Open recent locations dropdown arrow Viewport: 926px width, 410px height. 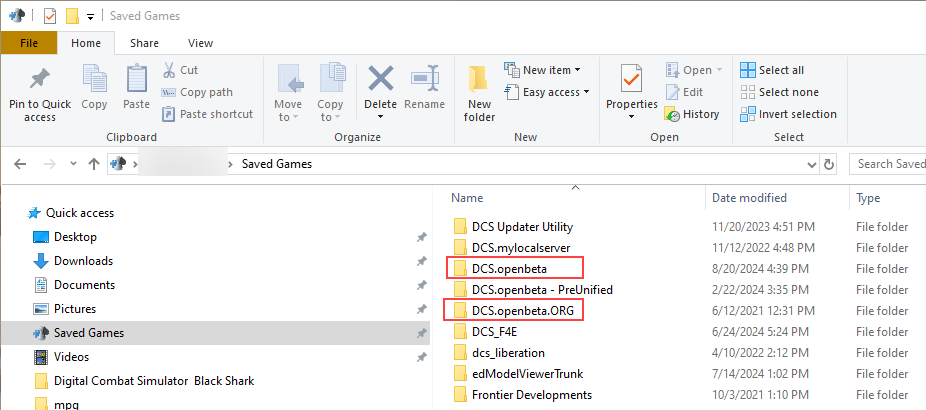[x=73, y=164]
